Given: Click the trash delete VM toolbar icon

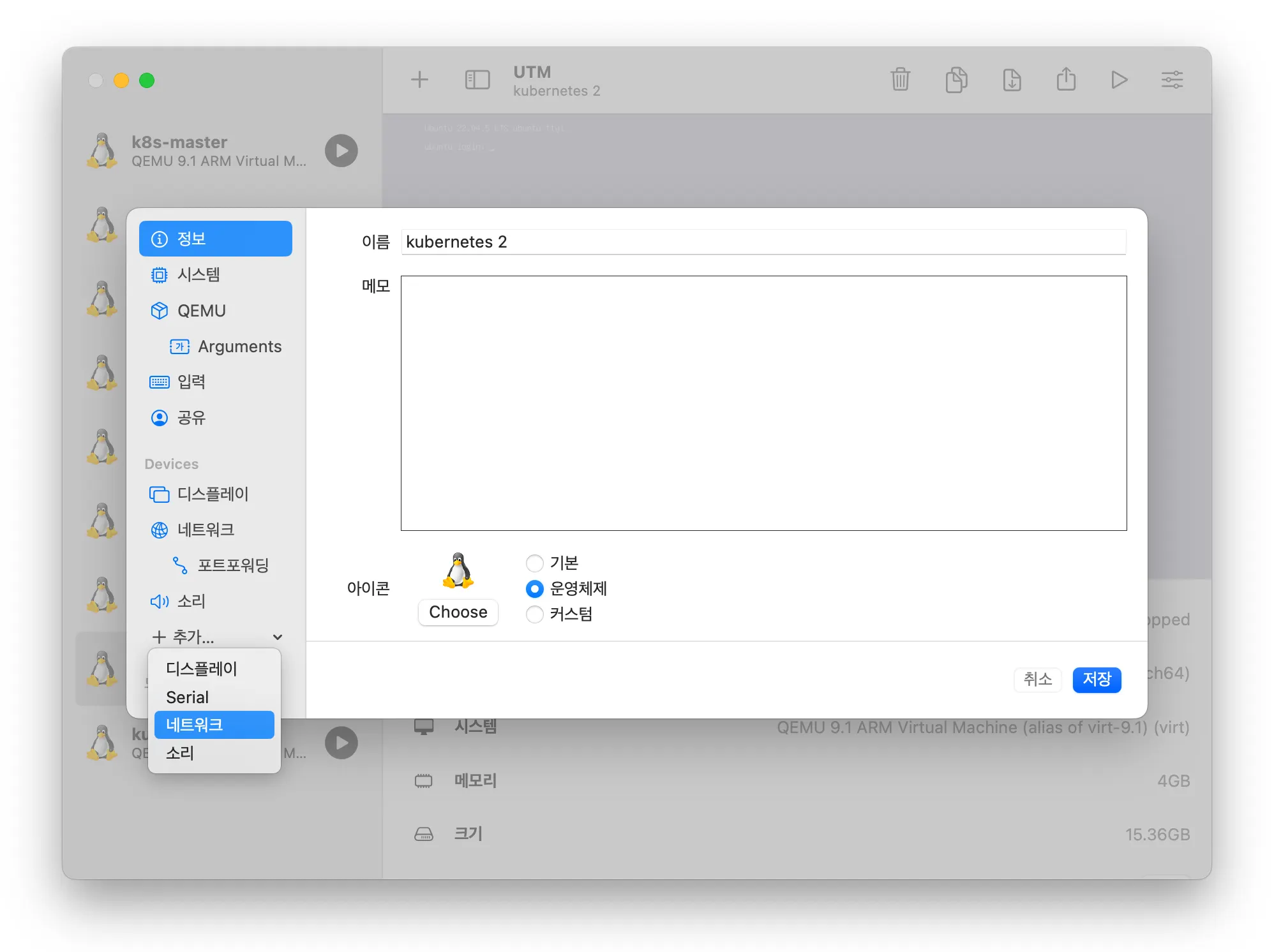Looking at the screenshot, I should click(x=900, y=80).
